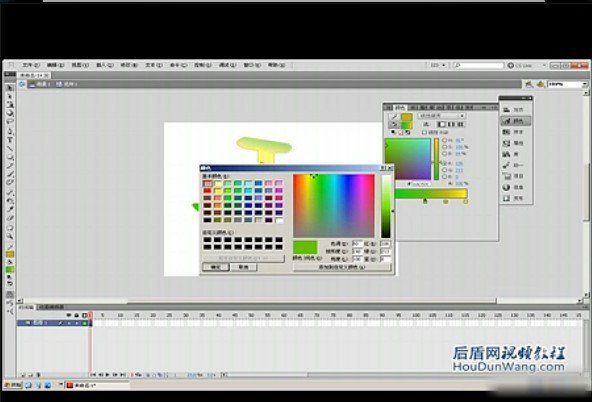This screenshot has width=592, height=402.
Task: Select the 3D Rotation tool
Action: click(x=11, y=113)
